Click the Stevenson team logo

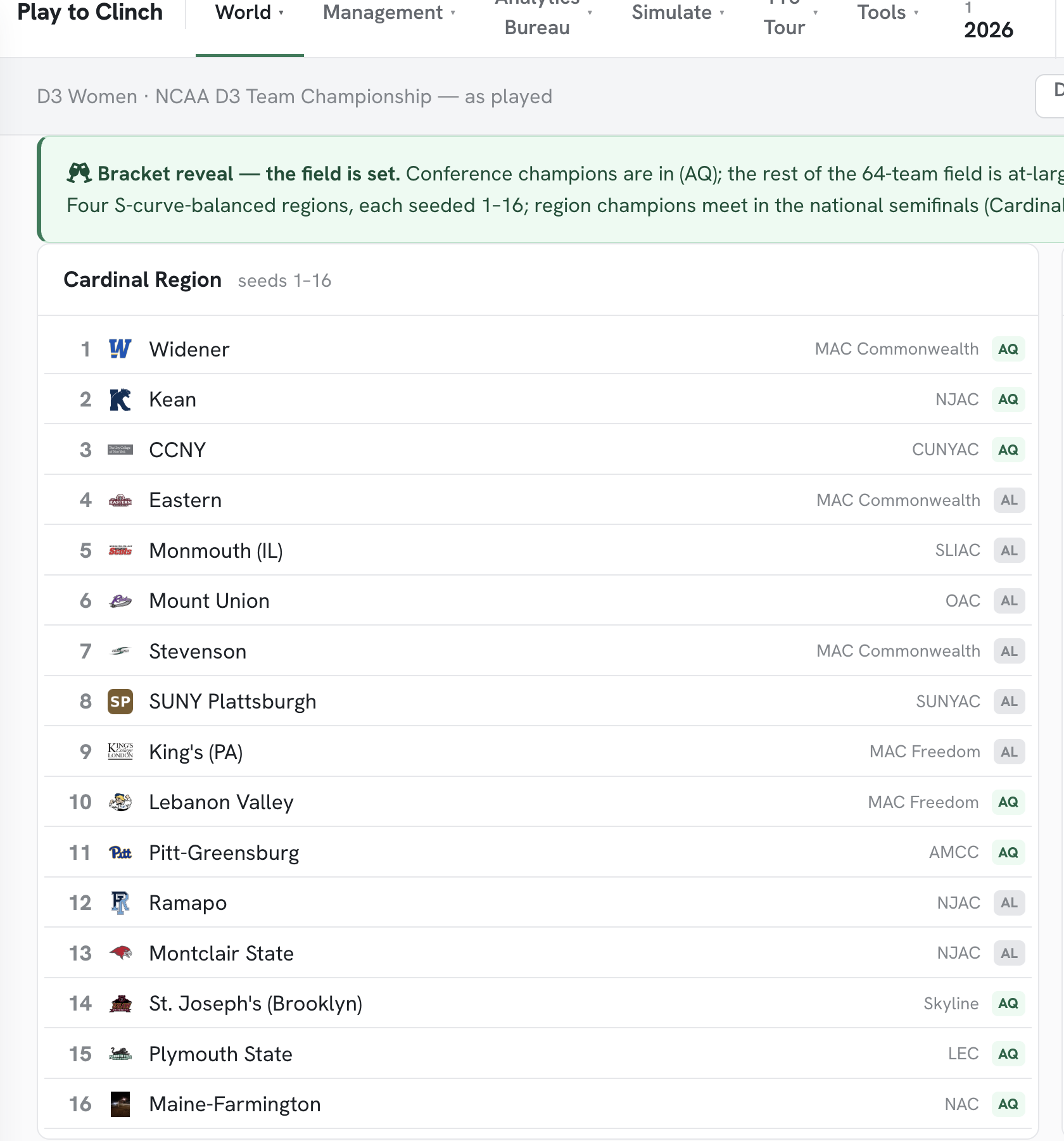pyautogui.click(x=120, y=651)
